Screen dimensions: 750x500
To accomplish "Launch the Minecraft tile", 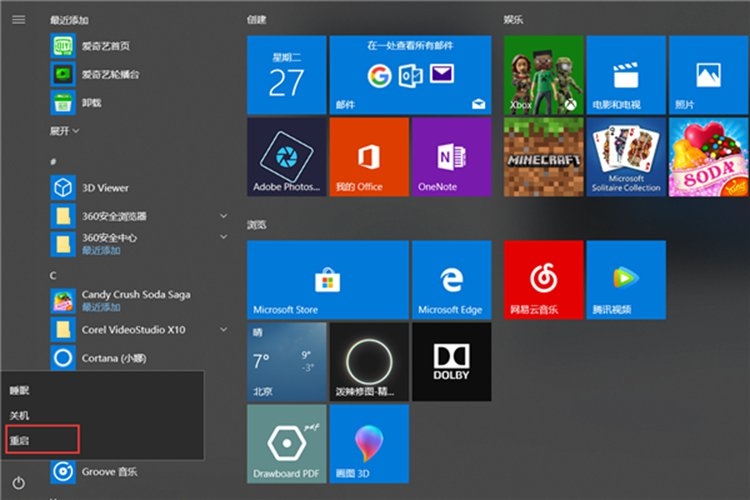I will pyautogui.click(x=543, y=157).
